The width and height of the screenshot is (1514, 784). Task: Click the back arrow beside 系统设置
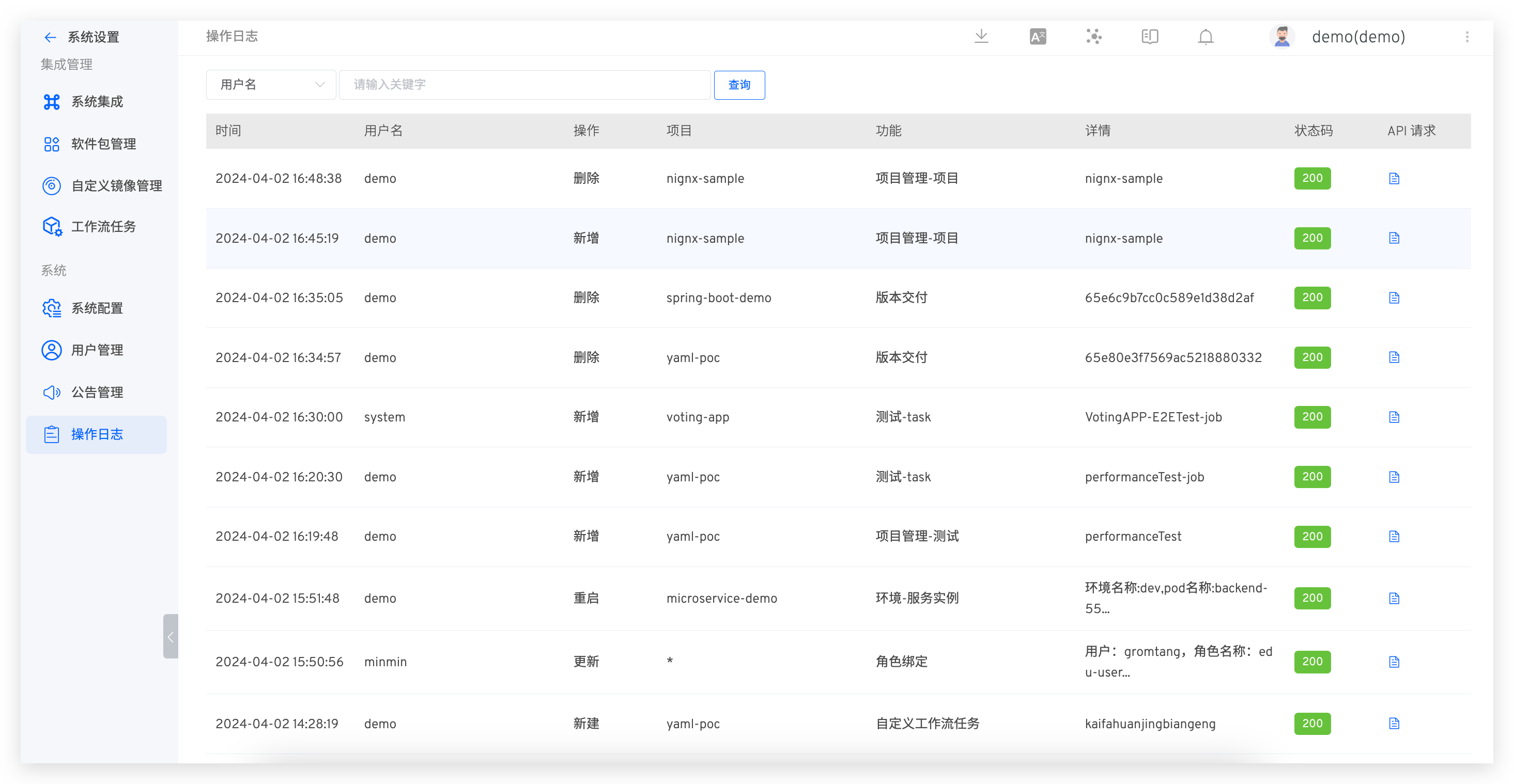tap(50, 37)
